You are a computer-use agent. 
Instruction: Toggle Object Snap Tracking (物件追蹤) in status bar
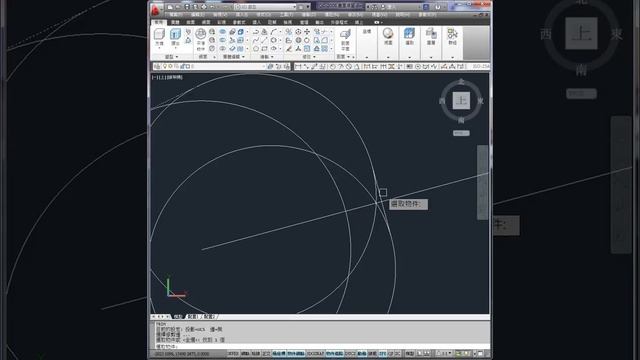334,353
